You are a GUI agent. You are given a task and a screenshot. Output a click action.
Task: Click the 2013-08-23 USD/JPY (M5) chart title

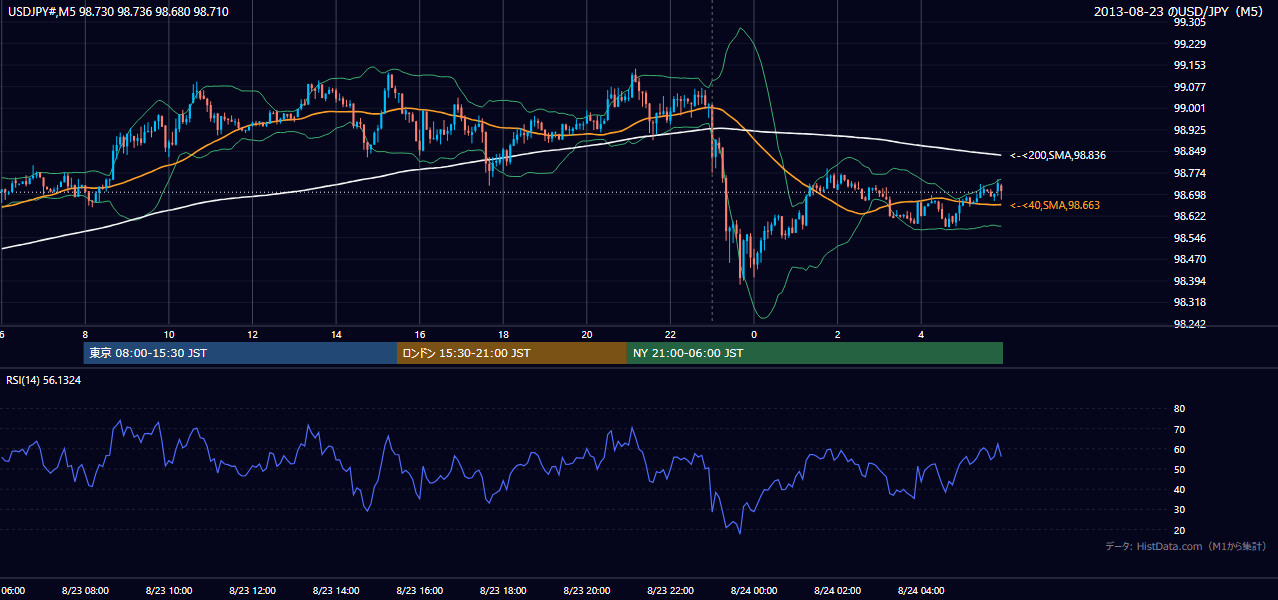pyautogui.click(x=1180, y=12)
